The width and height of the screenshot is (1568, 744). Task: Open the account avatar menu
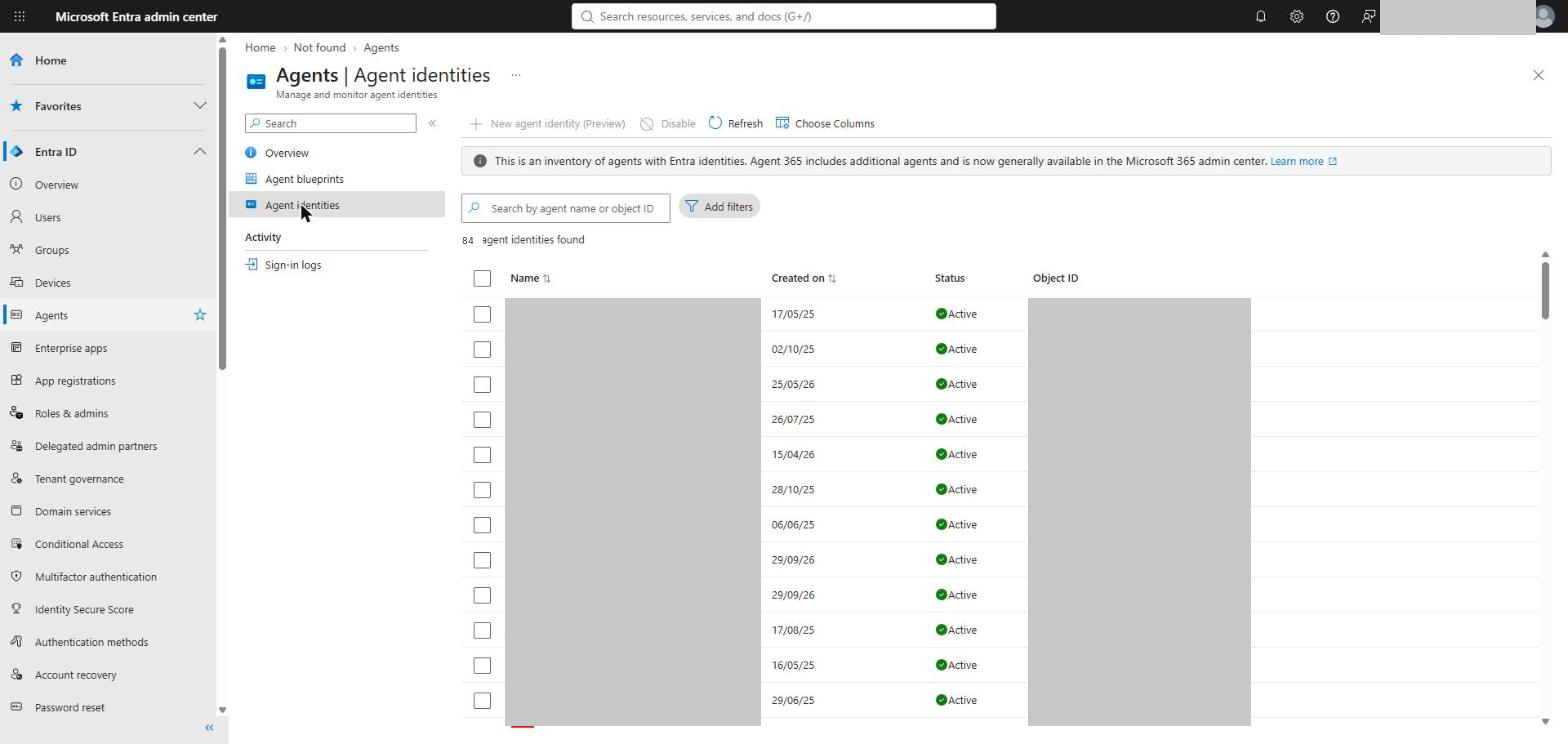(1546, 16)
